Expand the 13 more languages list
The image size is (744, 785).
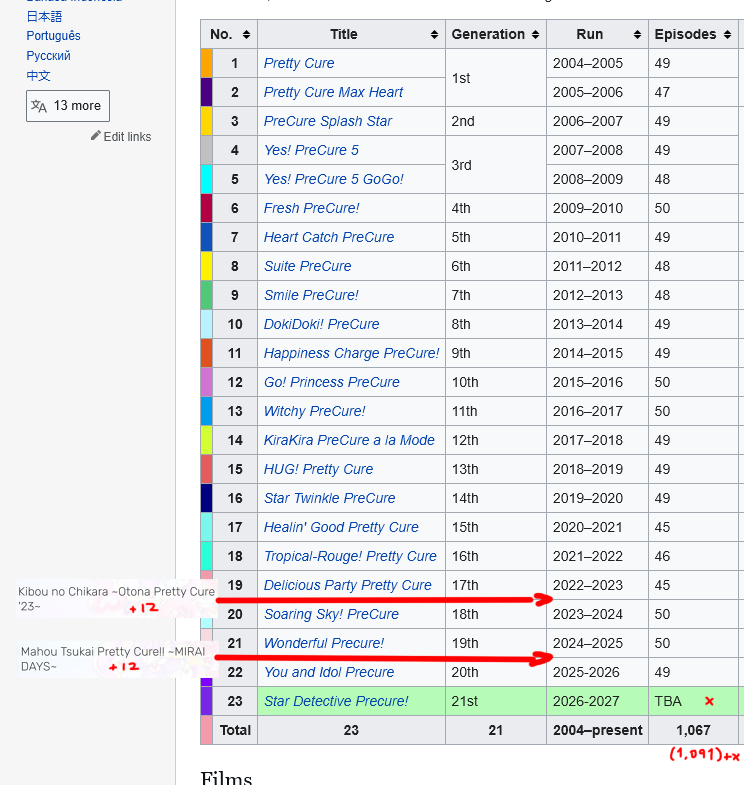click(68, 106)
